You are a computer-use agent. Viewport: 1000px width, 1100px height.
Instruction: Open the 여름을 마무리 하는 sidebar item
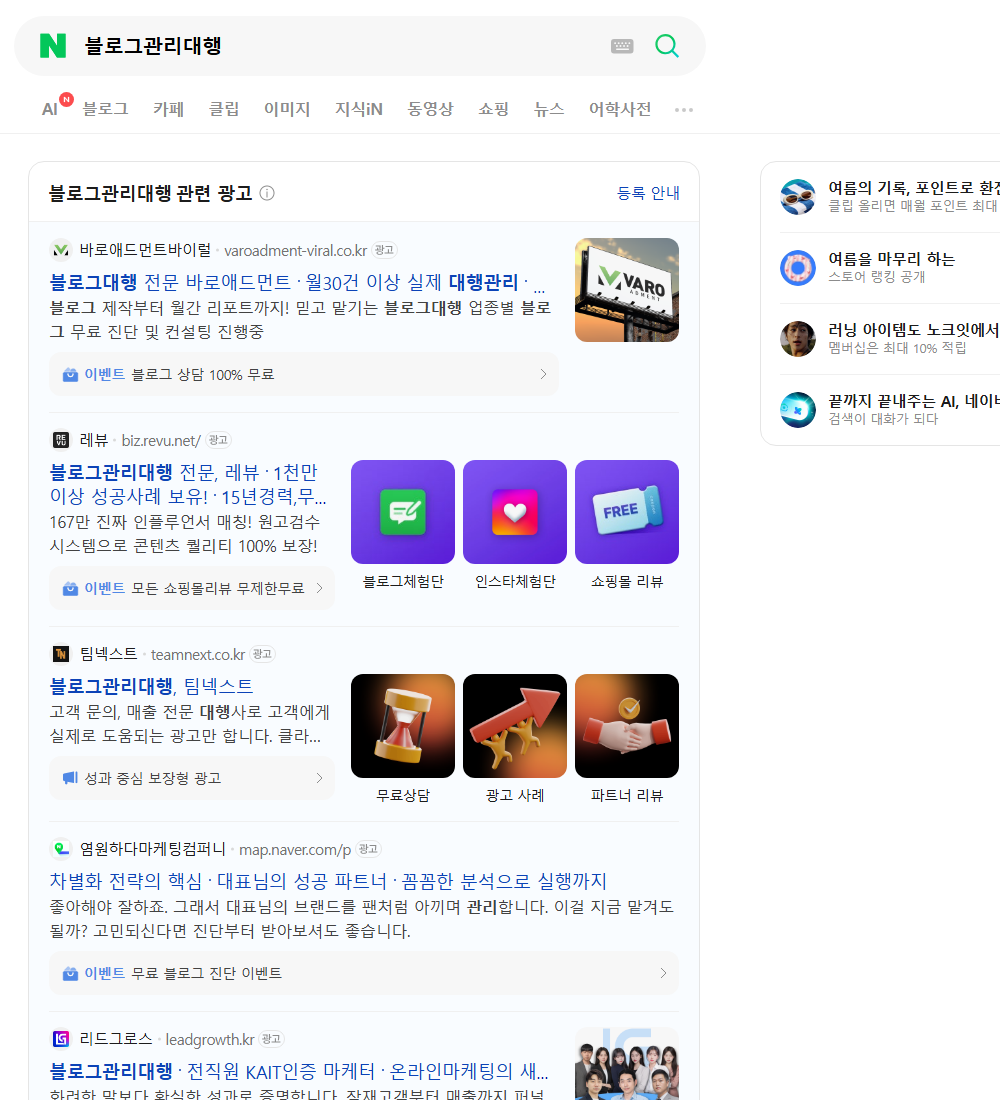(x=890, y=267)
